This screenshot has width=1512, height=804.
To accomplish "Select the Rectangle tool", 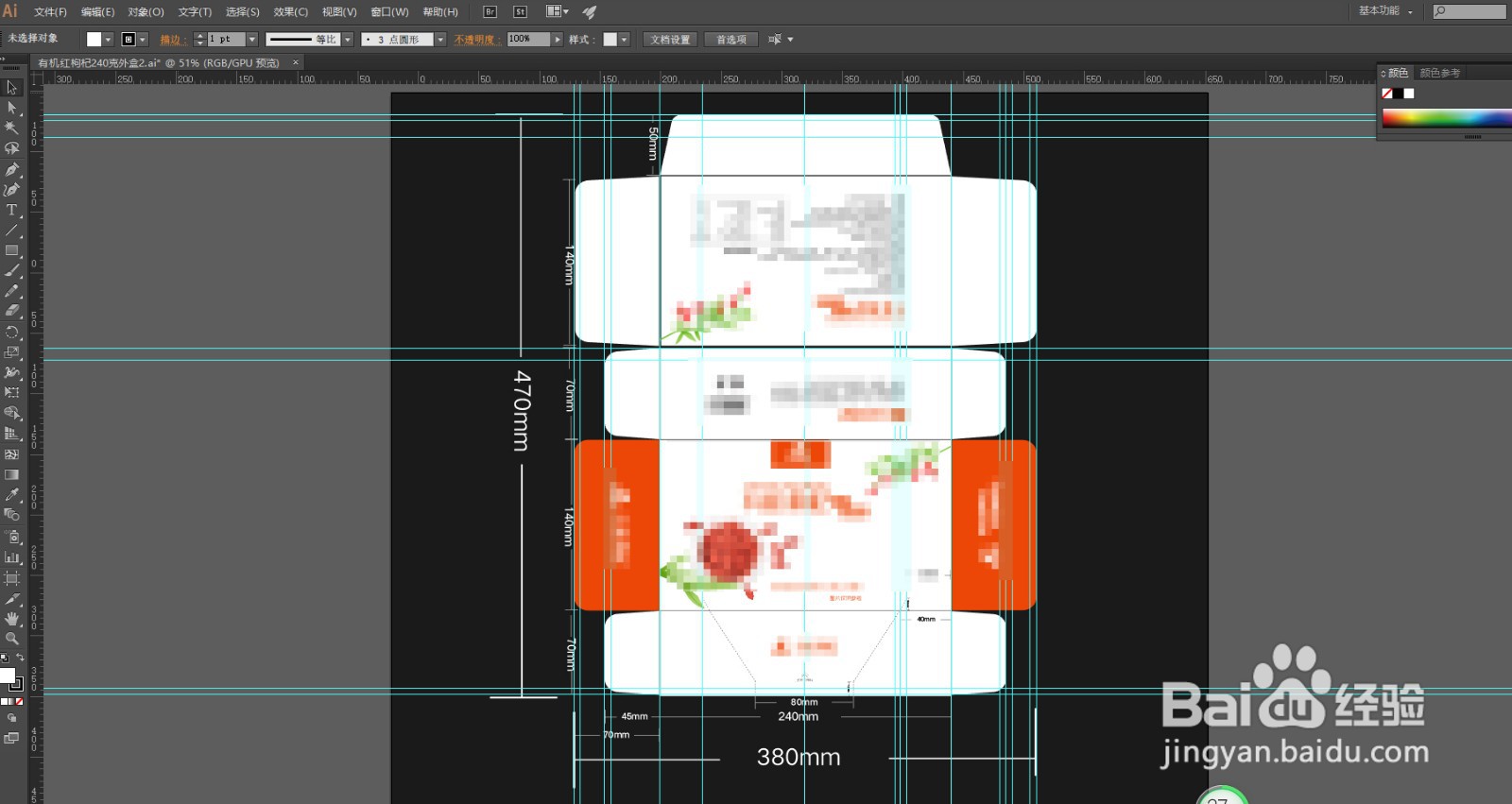I will [x=11, y=250].
